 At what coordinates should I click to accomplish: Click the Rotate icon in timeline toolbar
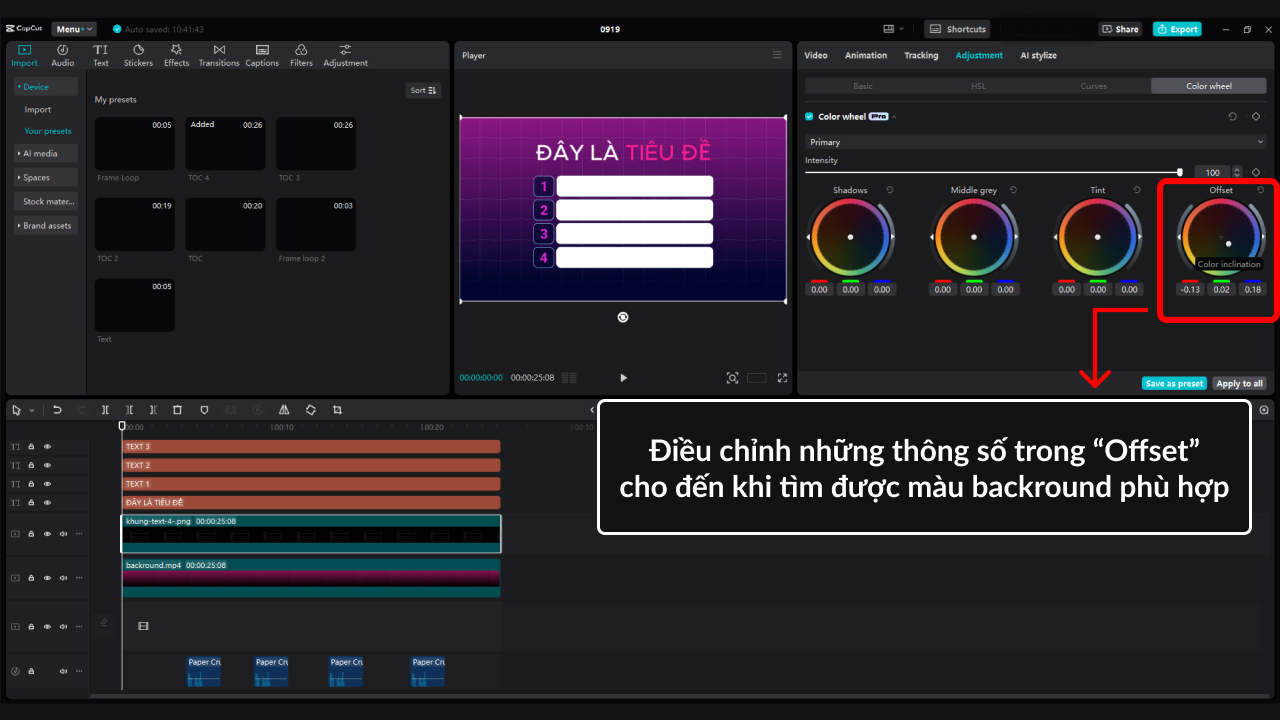point(311,410)
